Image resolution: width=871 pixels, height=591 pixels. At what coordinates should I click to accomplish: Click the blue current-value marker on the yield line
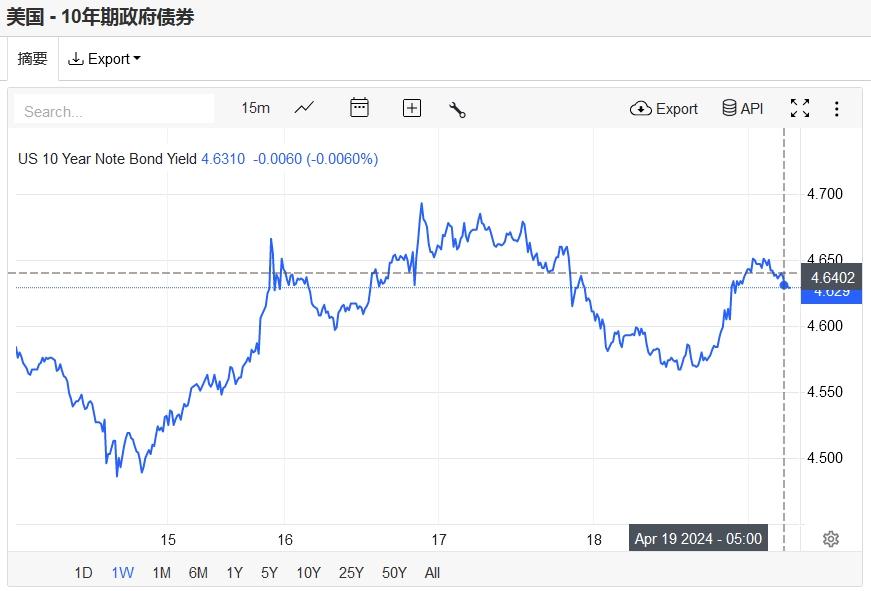(785, 285)
